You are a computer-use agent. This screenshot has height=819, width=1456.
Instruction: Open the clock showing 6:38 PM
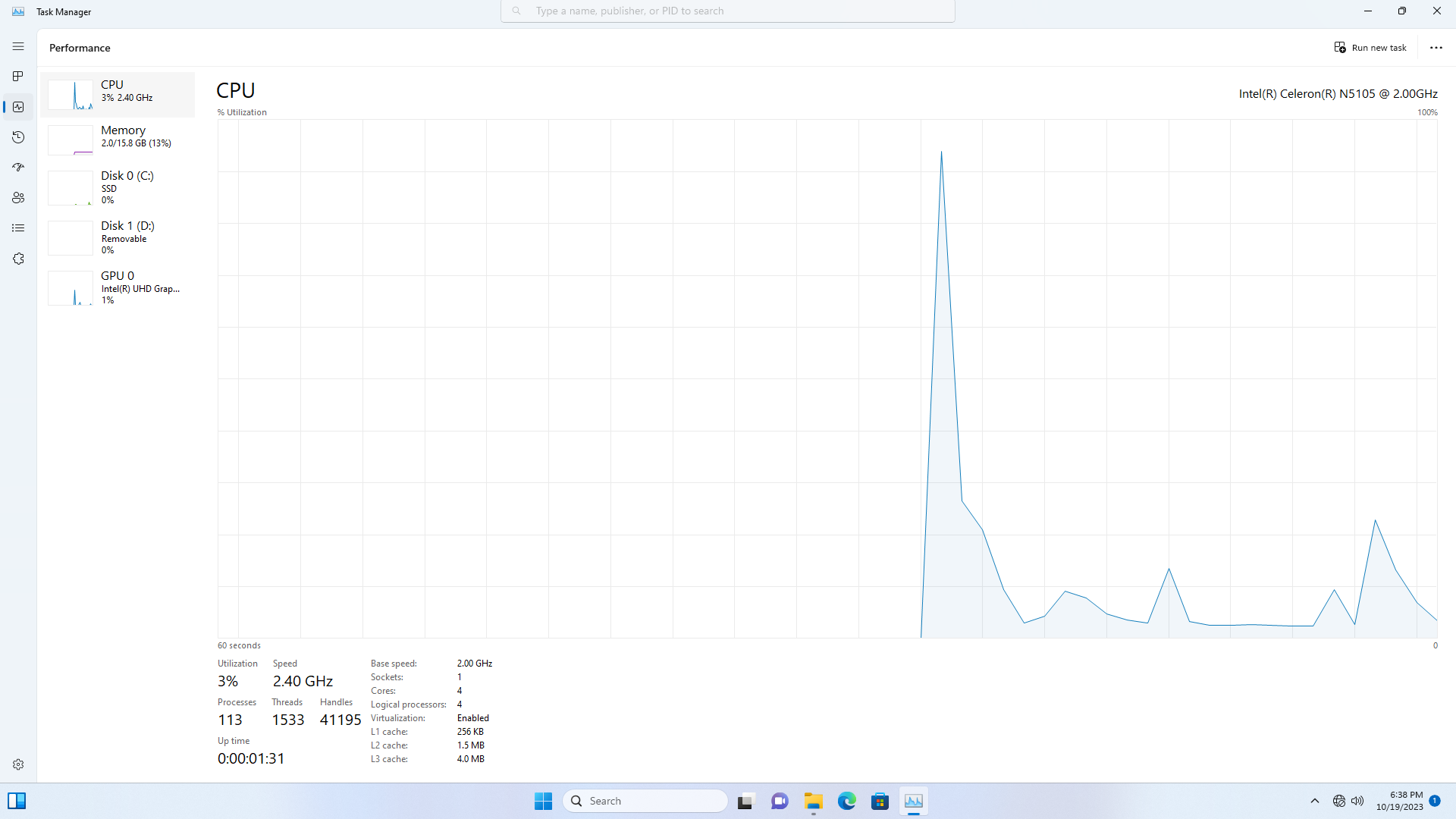click(1400, 801)
